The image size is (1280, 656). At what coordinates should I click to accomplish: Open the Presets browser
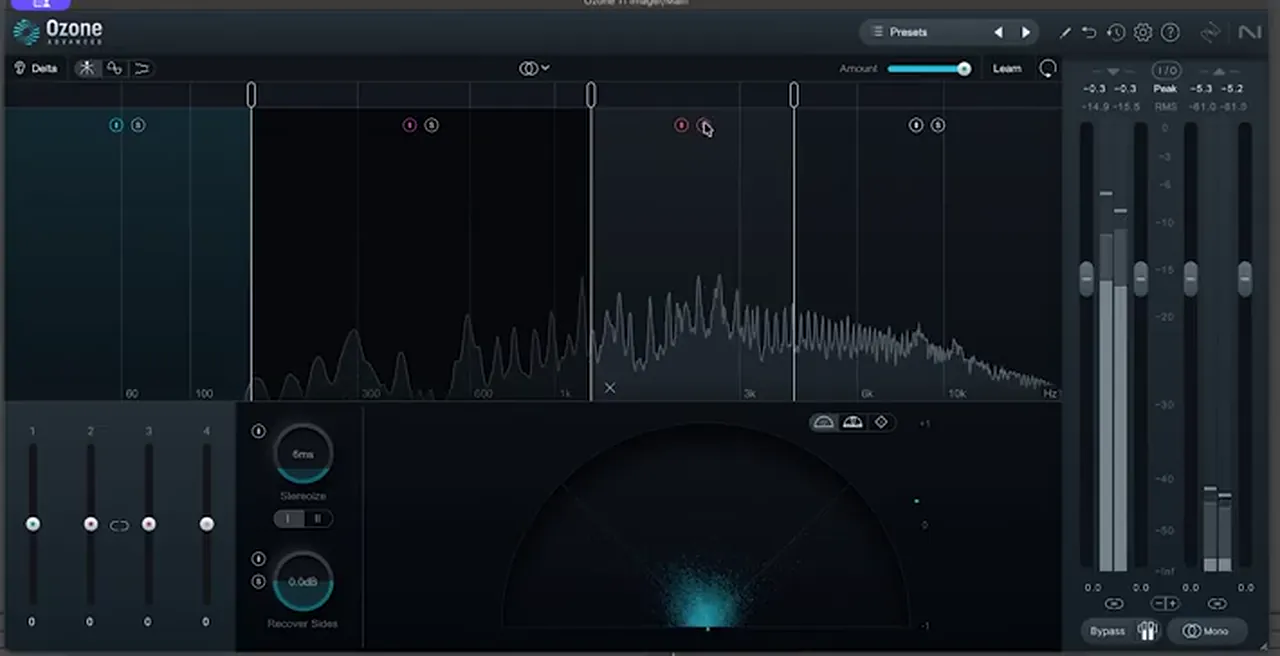(910, 32)
